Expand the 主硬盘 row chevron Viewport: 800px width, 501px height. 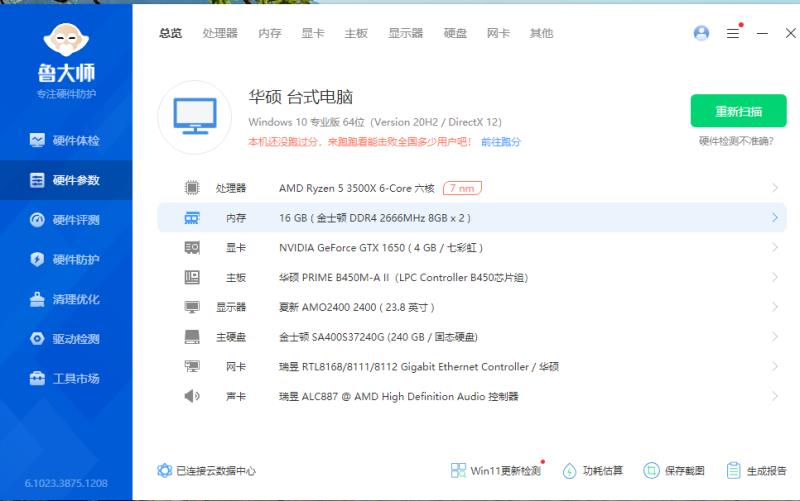click(775, 337)
